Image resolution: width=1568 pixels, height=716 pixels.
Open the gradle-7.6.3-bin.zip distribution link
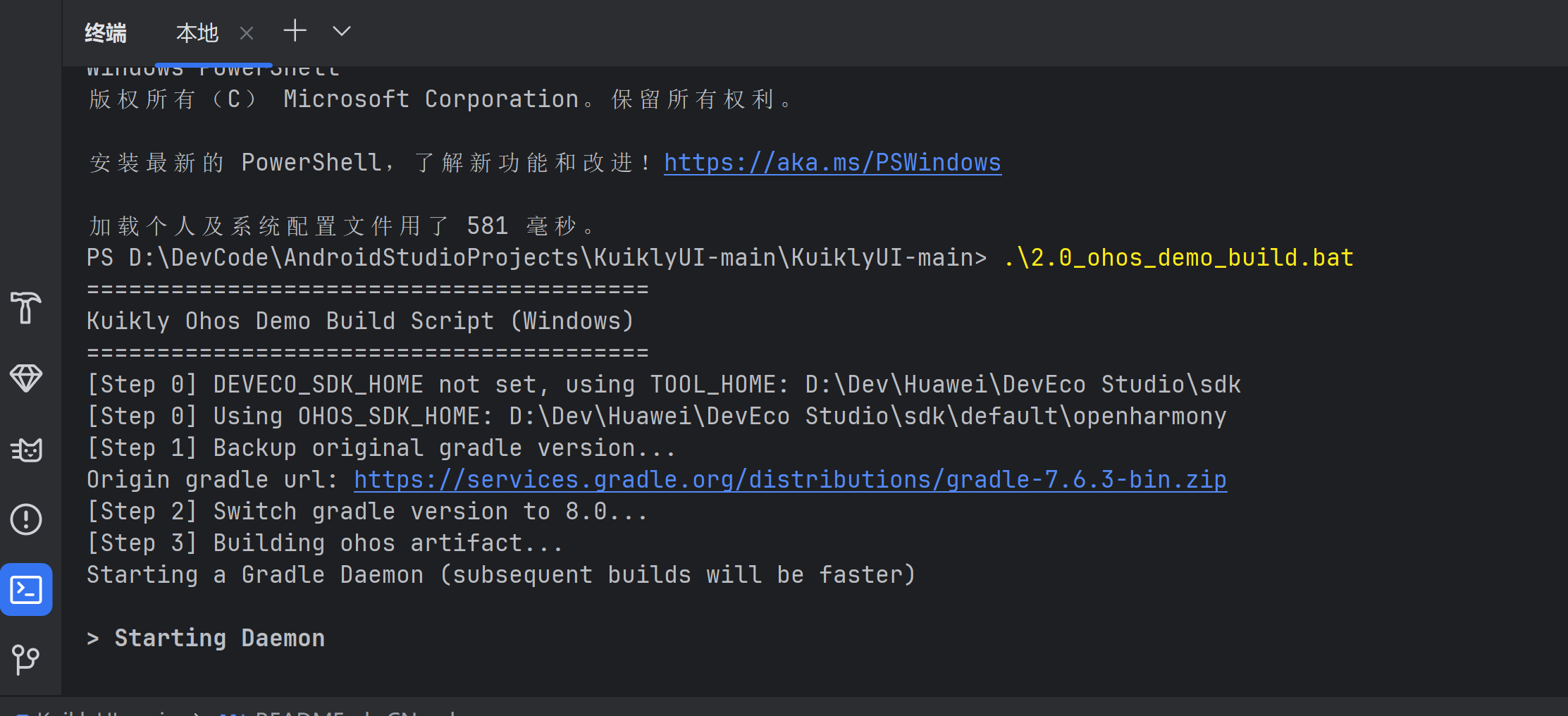(790, 480)
